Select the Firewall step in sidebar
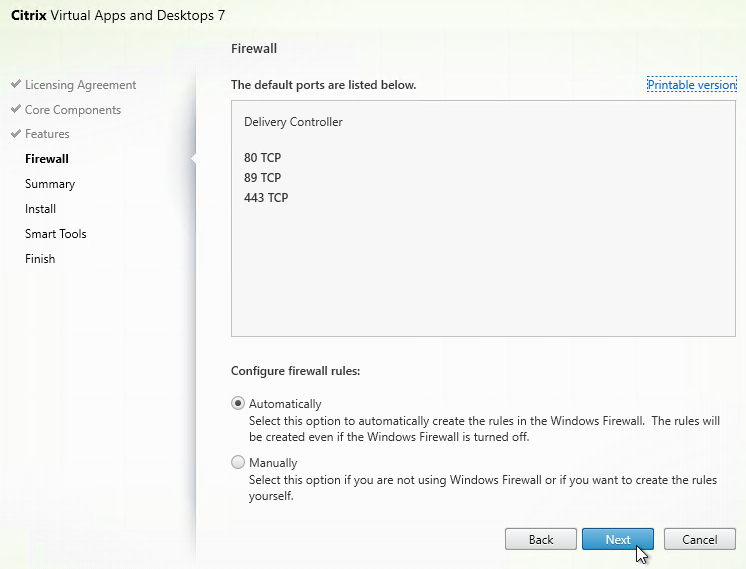This screenshot has height=569, width=746. pos(47,158)
